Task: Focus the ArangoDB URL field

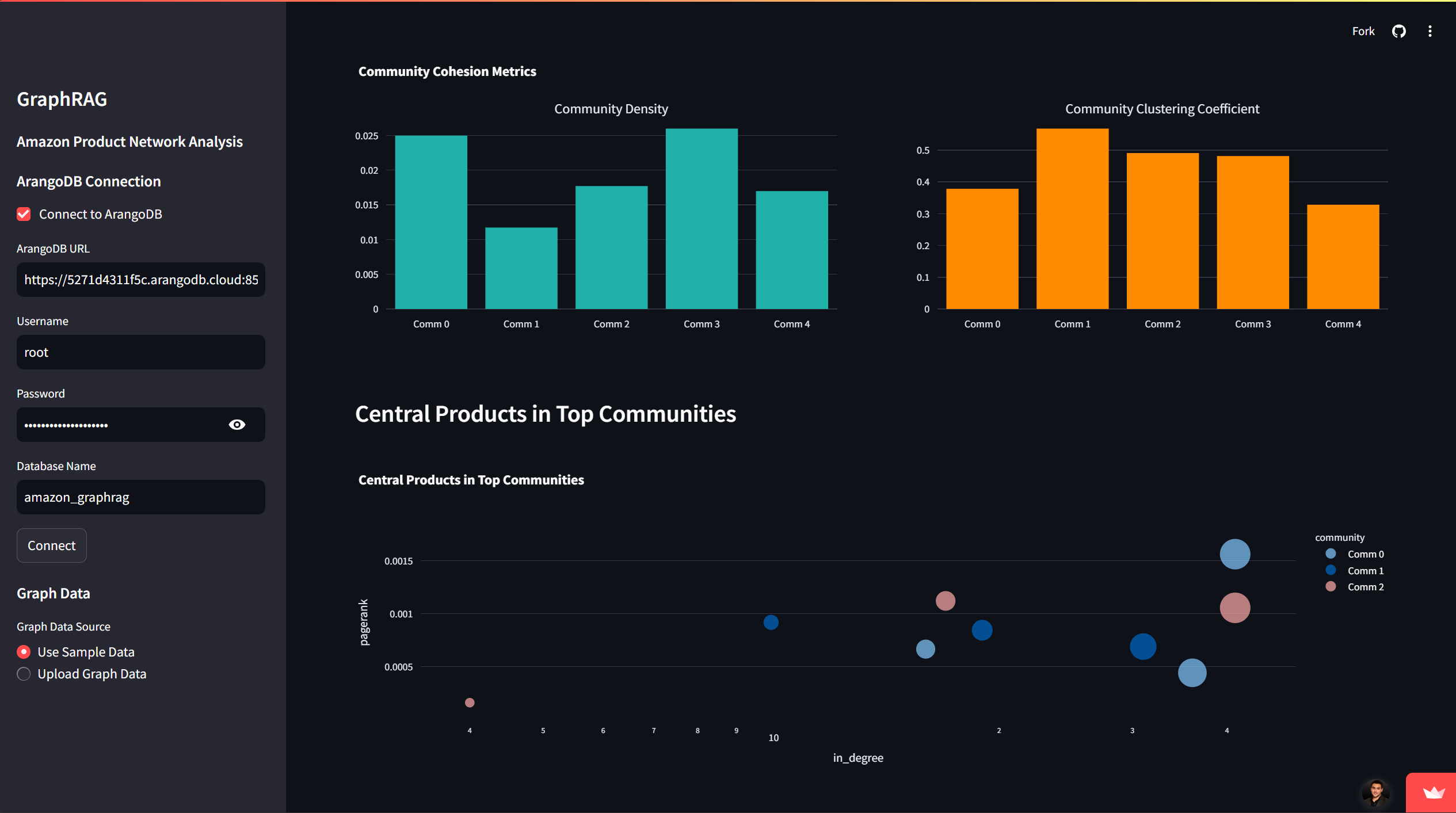Action: coord(141,280)
